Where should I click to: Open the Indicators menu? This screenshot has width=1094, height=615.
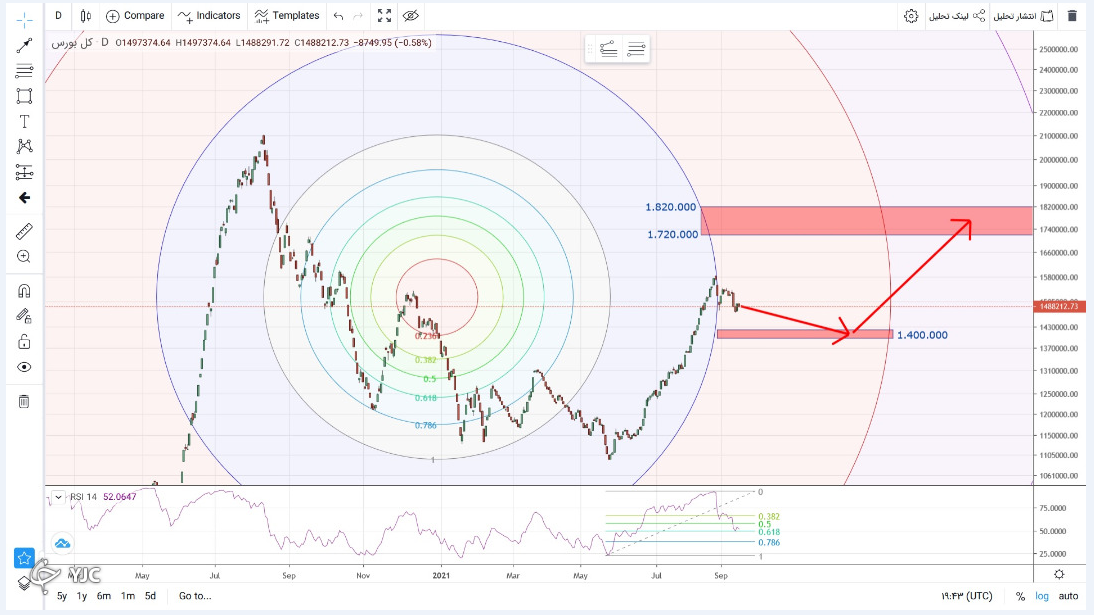coord(209,16)
